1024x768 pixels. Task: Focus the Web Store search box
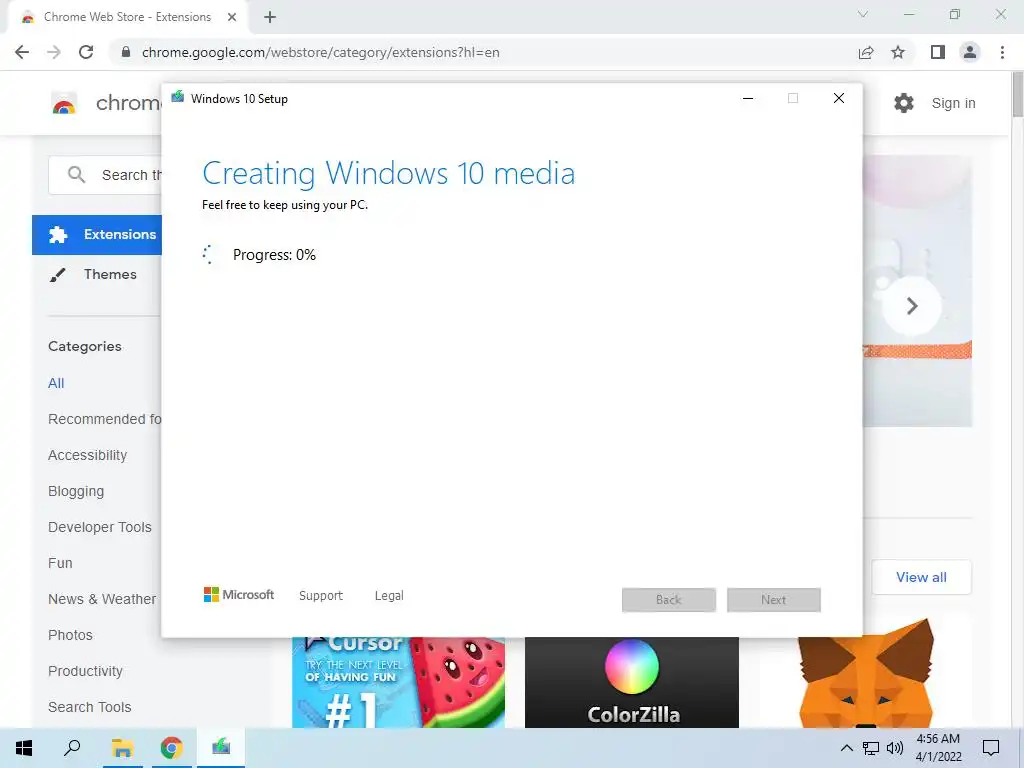(x=104, y=175)
